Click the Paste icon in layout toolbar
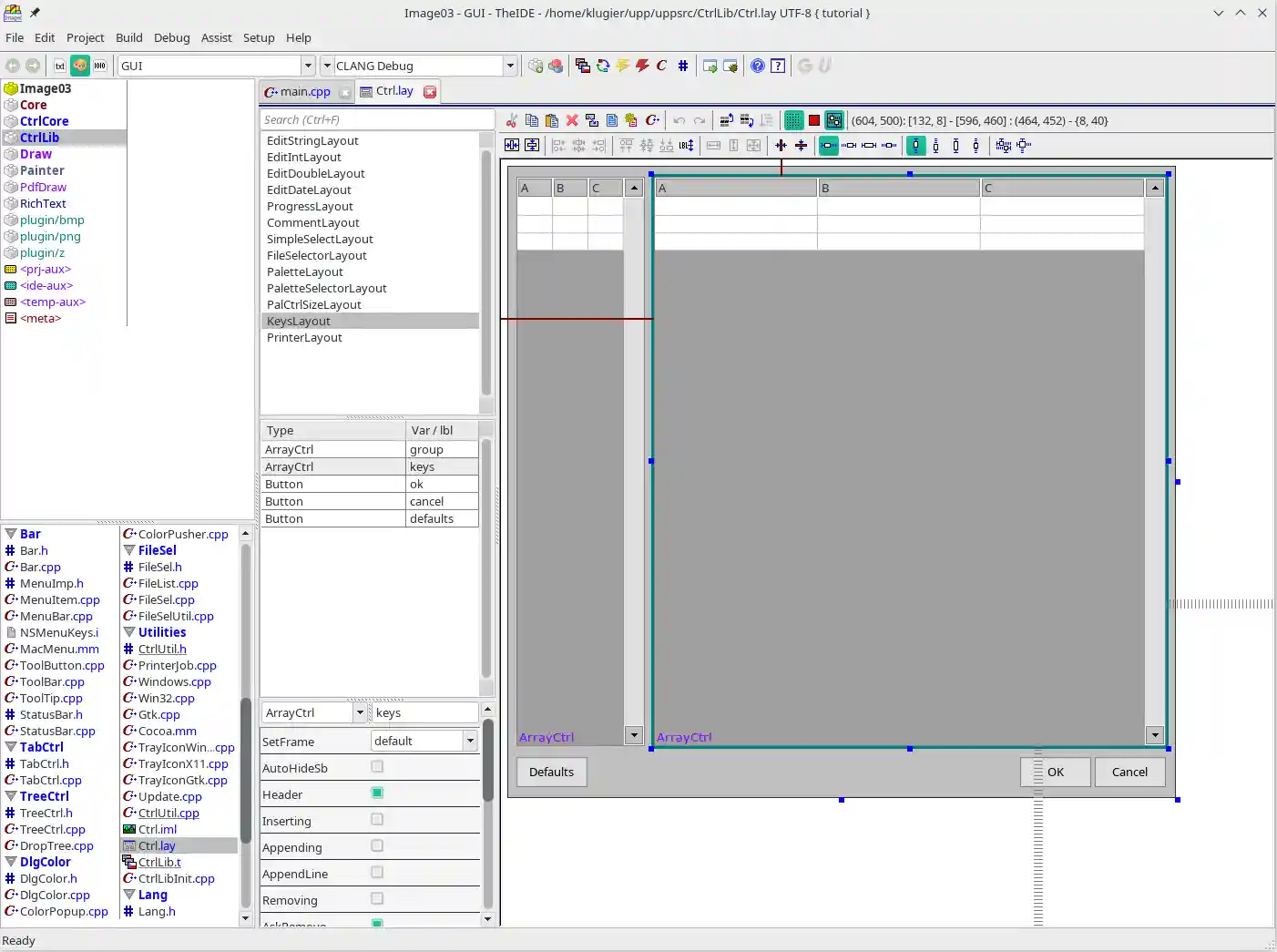 coord(552,120)
